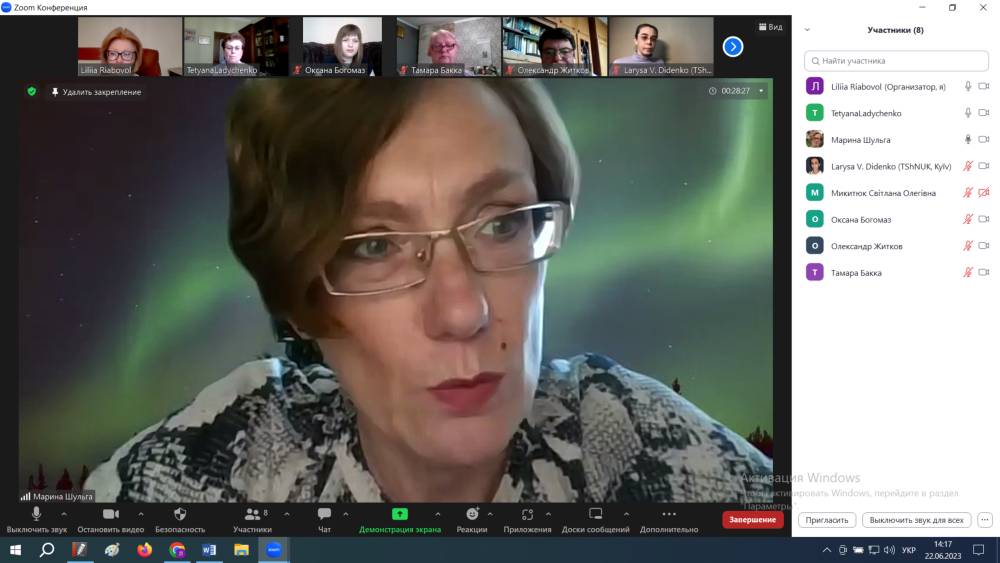
Task: Open the Participants (Участники) tab in toolbar
Action: [x=252, y=514]
